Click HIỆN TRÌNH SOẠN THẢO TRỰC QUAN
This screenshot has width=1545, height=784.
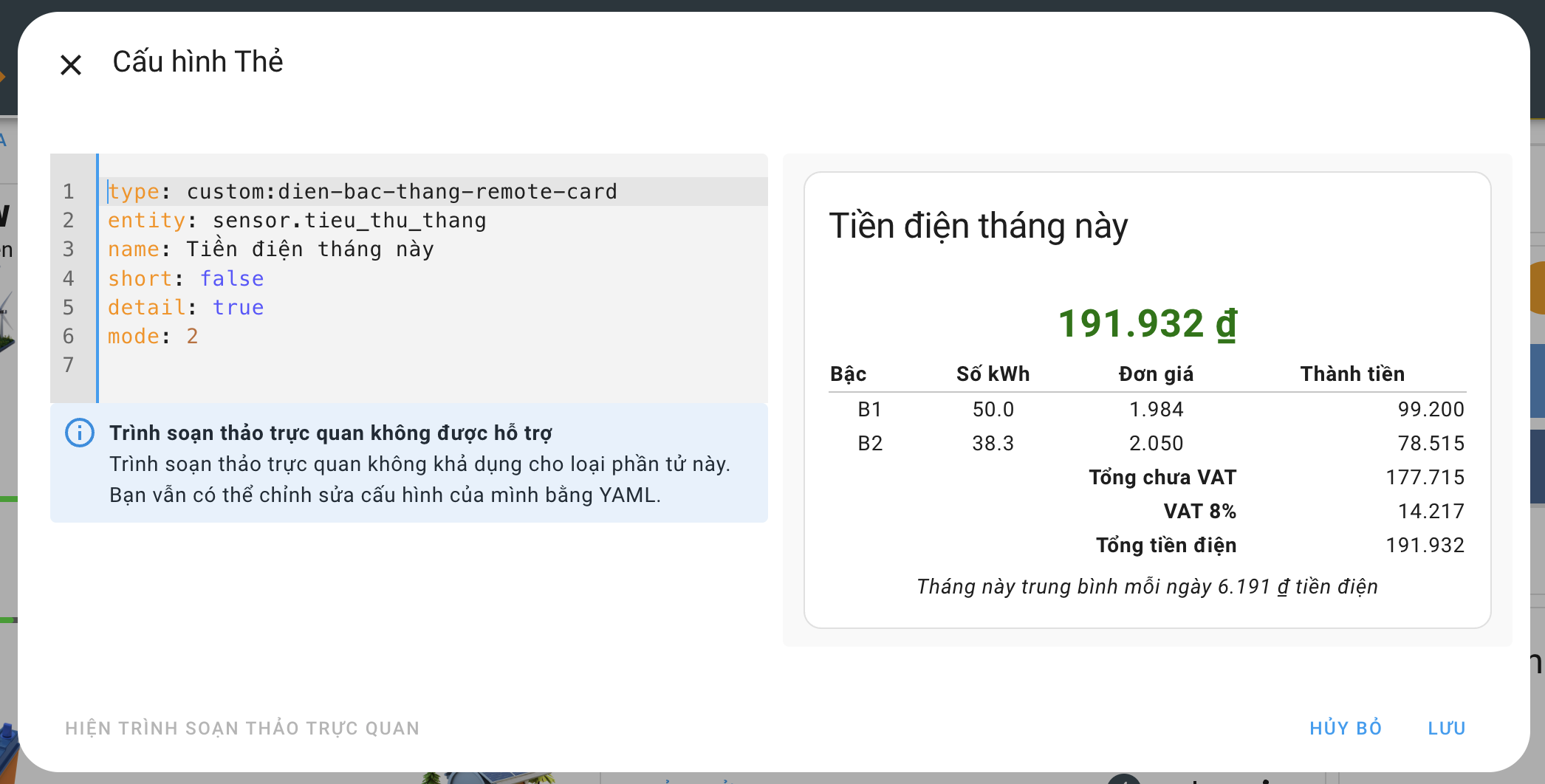pyautogui.click(x=242, y=728)
